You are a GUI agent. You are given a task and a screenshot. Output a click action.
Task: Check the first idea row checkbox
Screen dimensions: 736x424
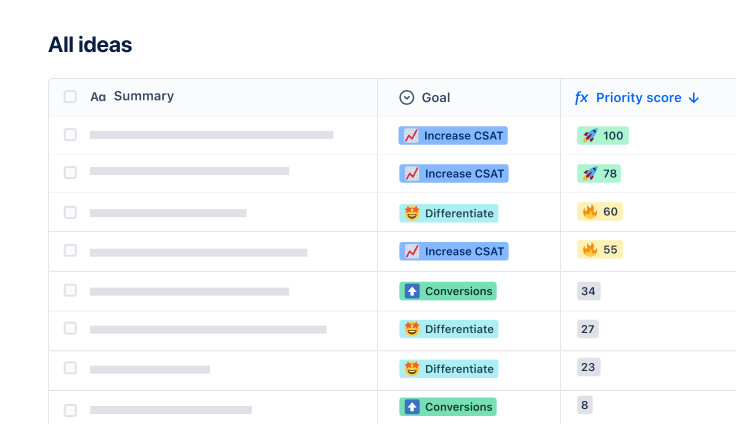pyautogui.click(x=70, y=134)
